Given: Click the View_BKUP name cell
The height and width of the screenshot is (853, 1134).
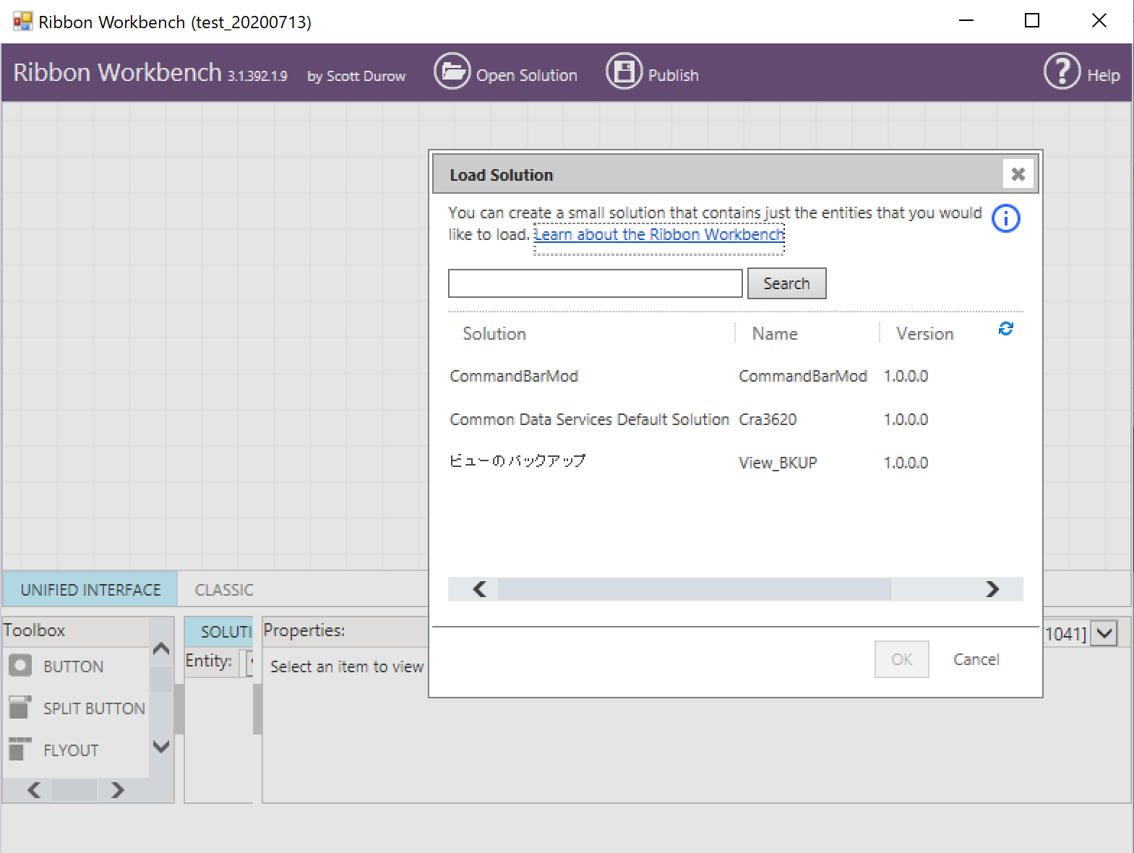Looking at the screenshot, I should pos(777,463).
